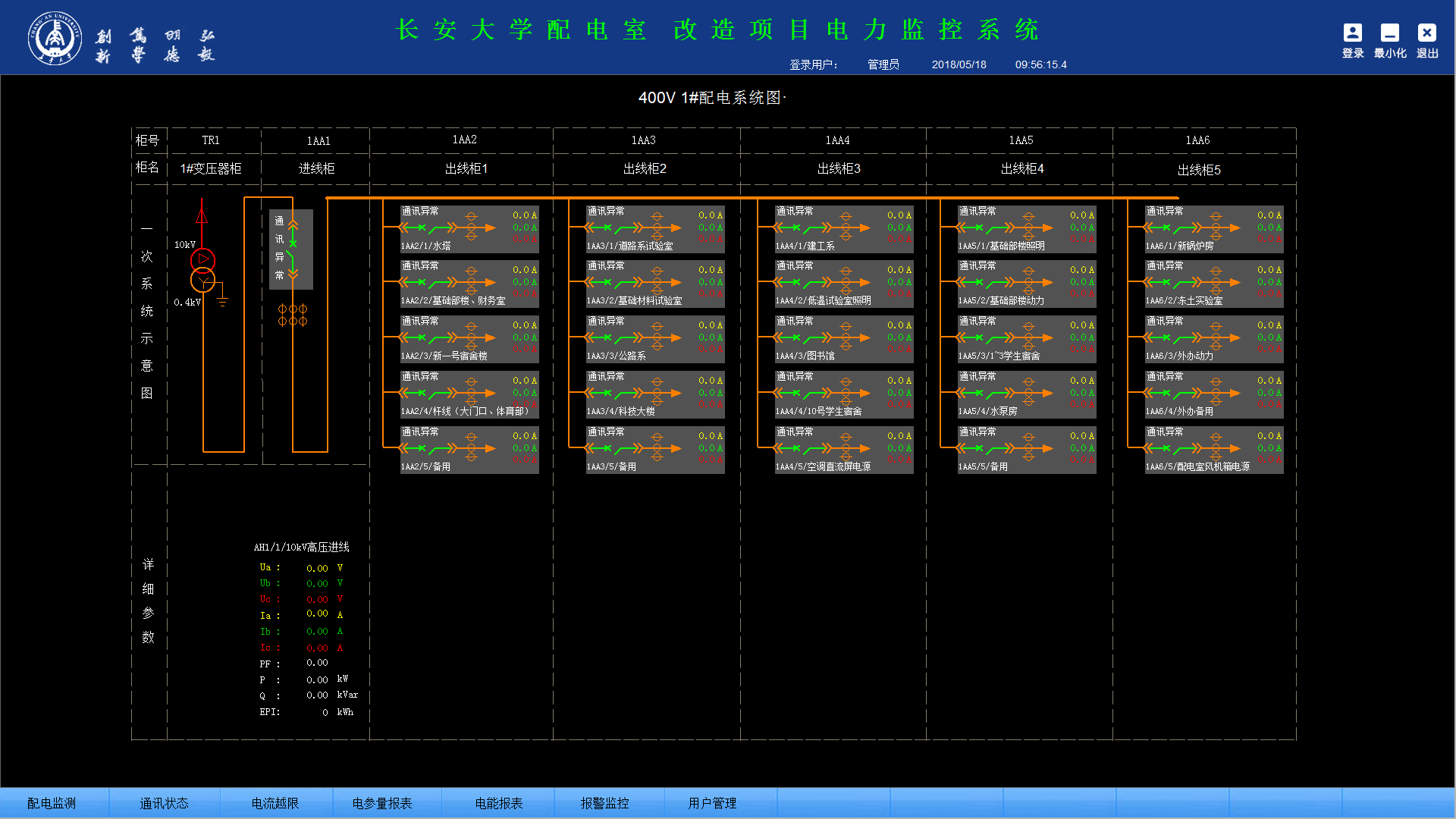Expand the 详细参数 detailed parameters section
This screenshot has width=1456, height=819.
(x=148, y=599)
